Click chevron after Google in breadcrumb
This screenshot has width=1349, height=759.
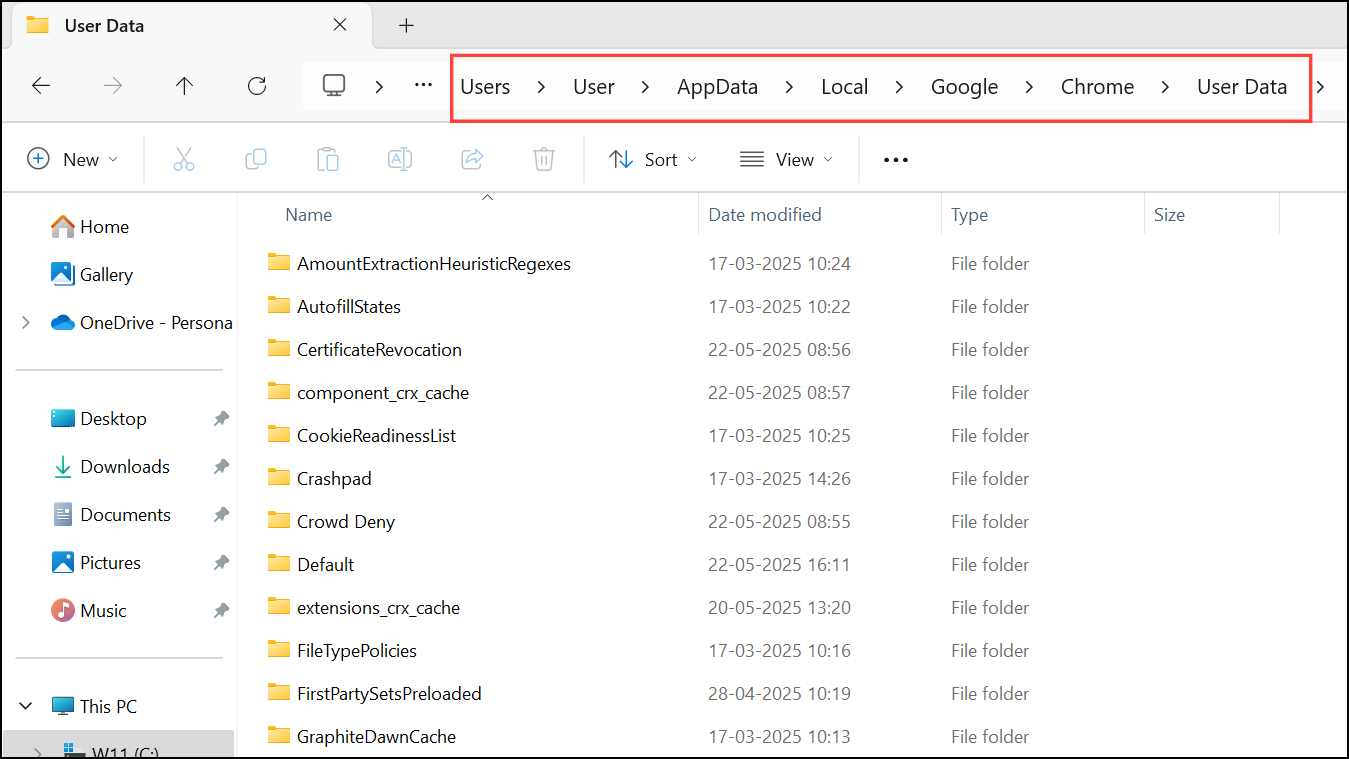1029,87
